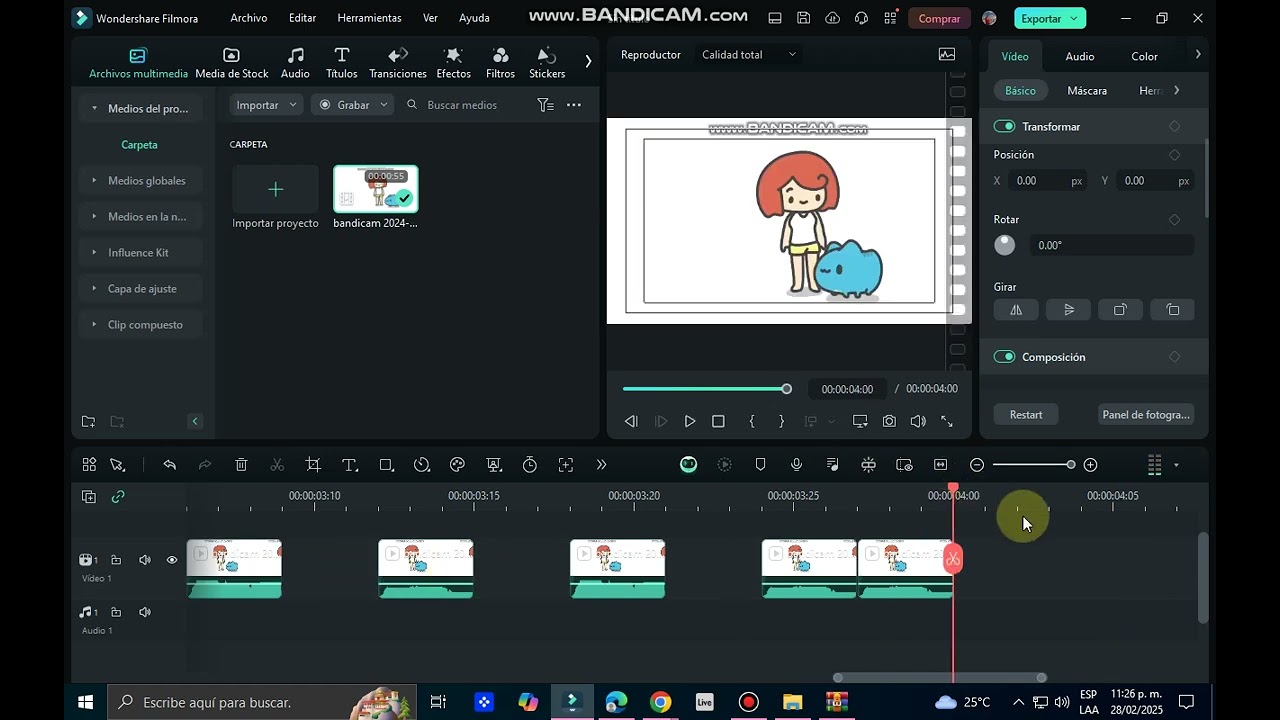Add keyframe for Composición
Viewport: 1280px width, 720px height.
[1174, 357]
